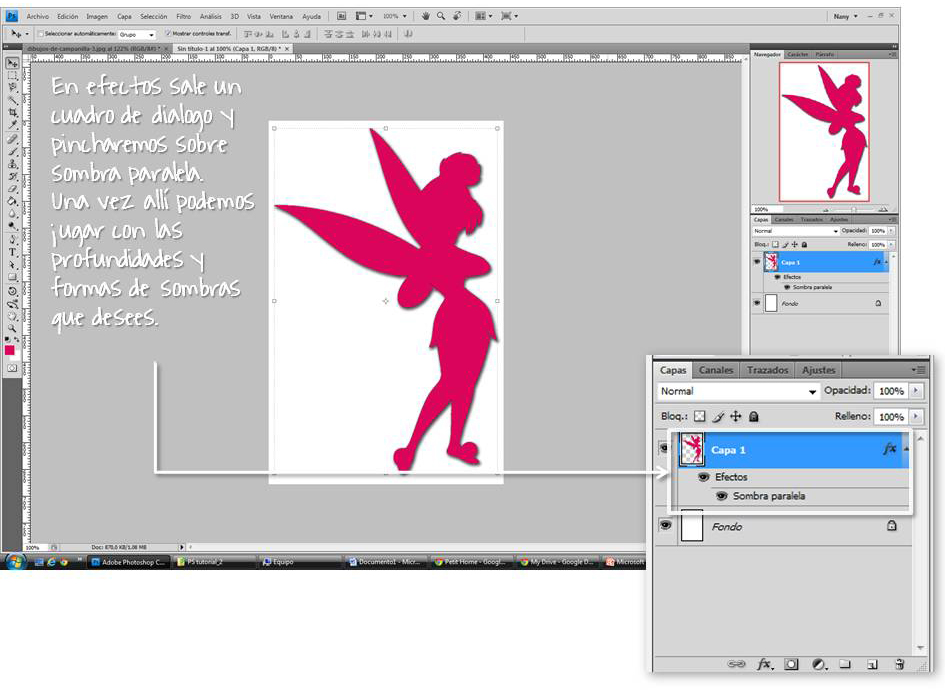This screenshot has width=945, height=690.
Task: Lock all with padlock in enlarged Capas panel
Action: point(753,416)
